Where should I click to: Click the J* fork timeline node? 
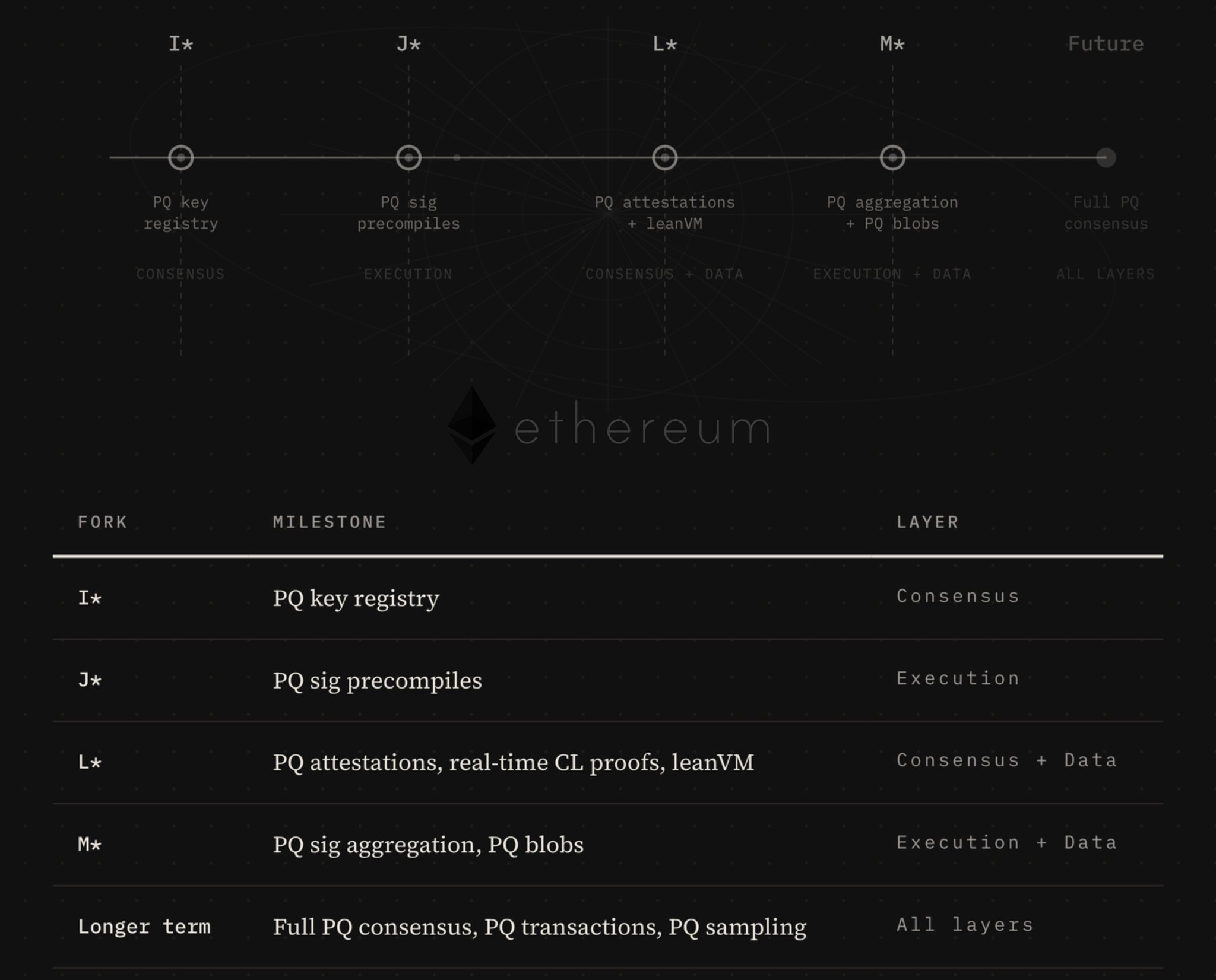coord(408,158)
